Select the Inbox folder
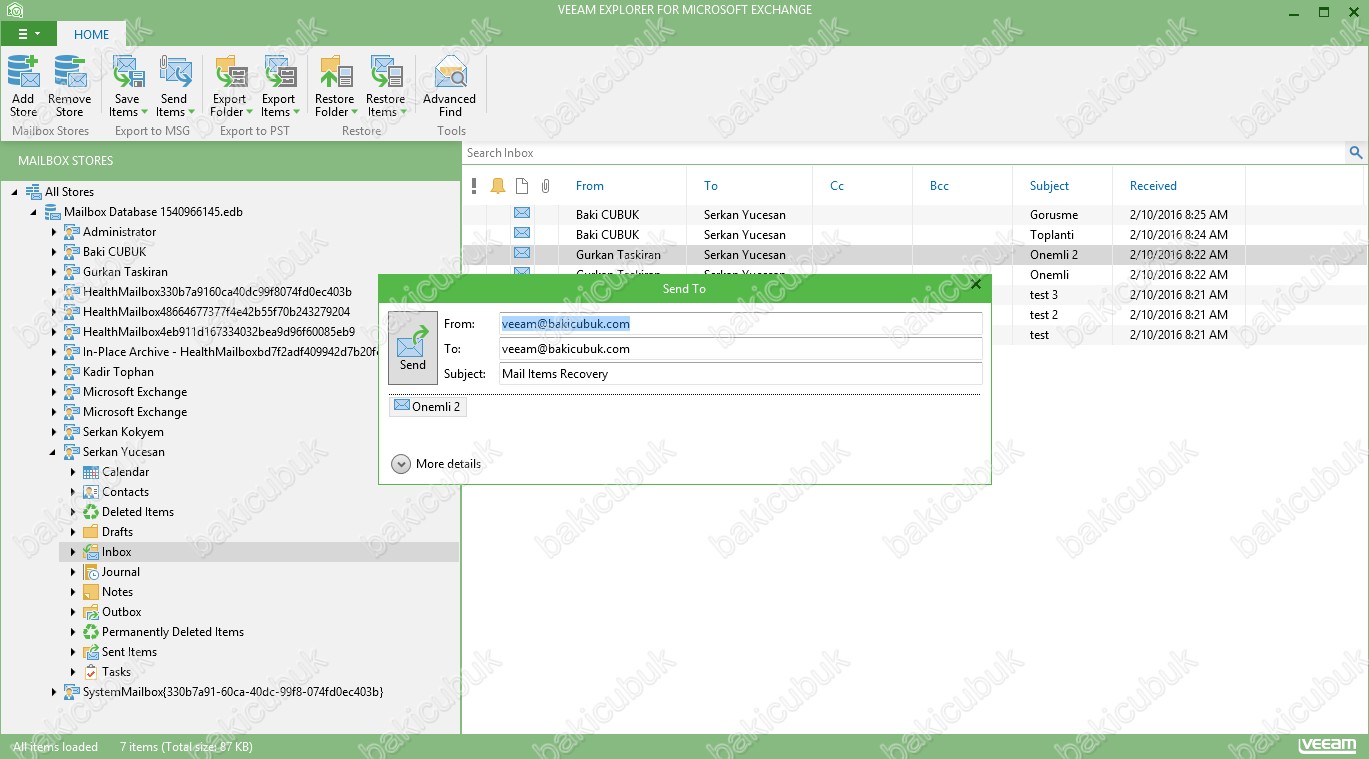1369x759 pixels. [x=116, y=552]
